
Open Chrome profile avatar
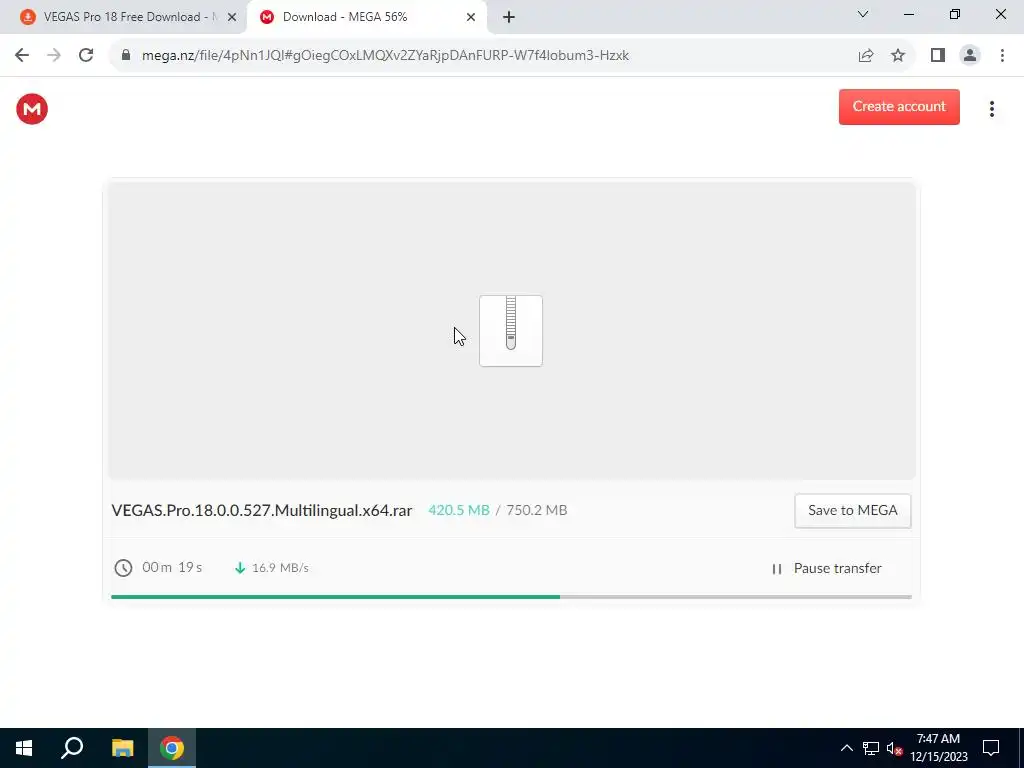tap(970, 55)
